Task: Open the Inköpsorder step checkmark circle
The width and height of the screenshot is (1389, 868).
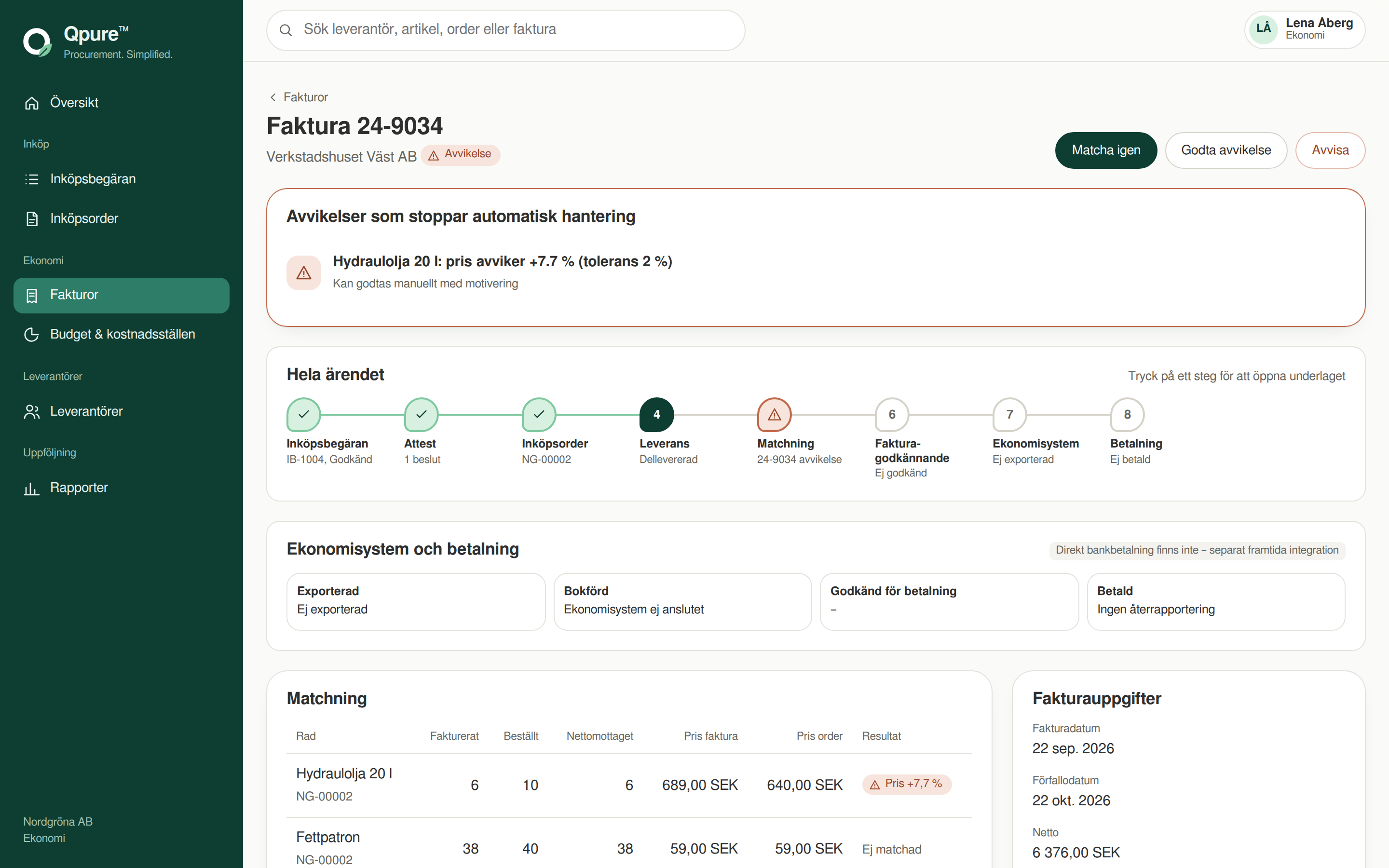Action: pyautogui.click(x=539, y=415)
